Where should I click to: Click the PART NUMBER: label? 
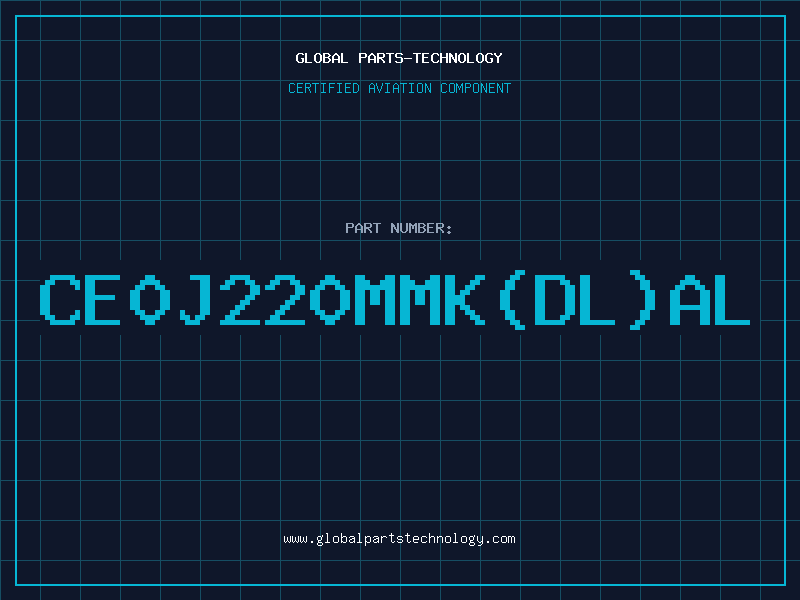click(x=398, y=228)
